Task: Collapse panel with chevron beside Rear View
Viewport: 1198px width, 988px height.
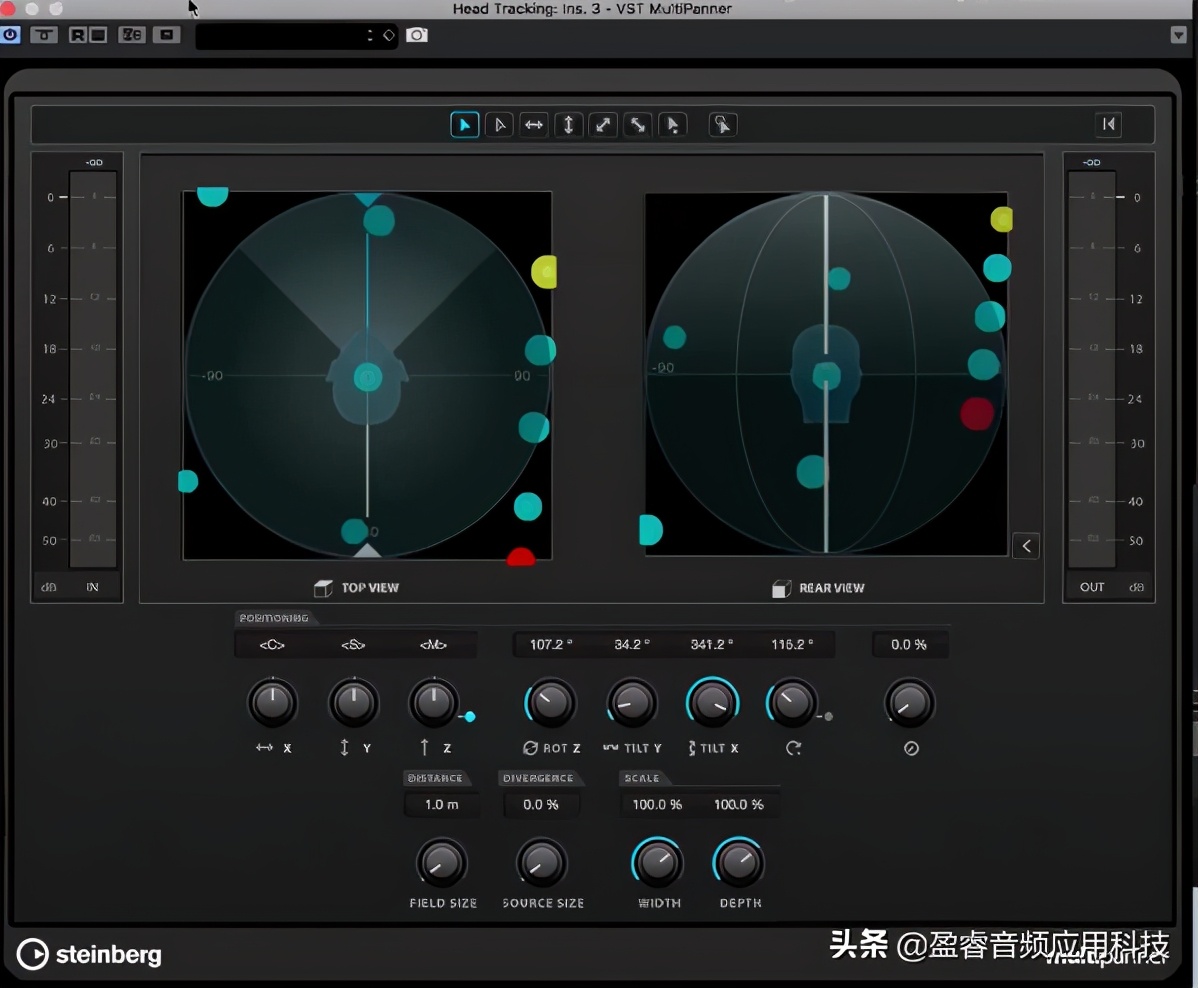Action: (1026, 546)
